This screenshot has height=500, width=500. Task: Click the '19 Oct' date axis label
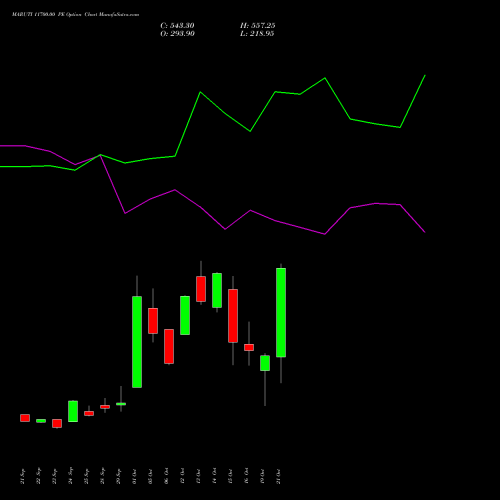tap(262, 476)
